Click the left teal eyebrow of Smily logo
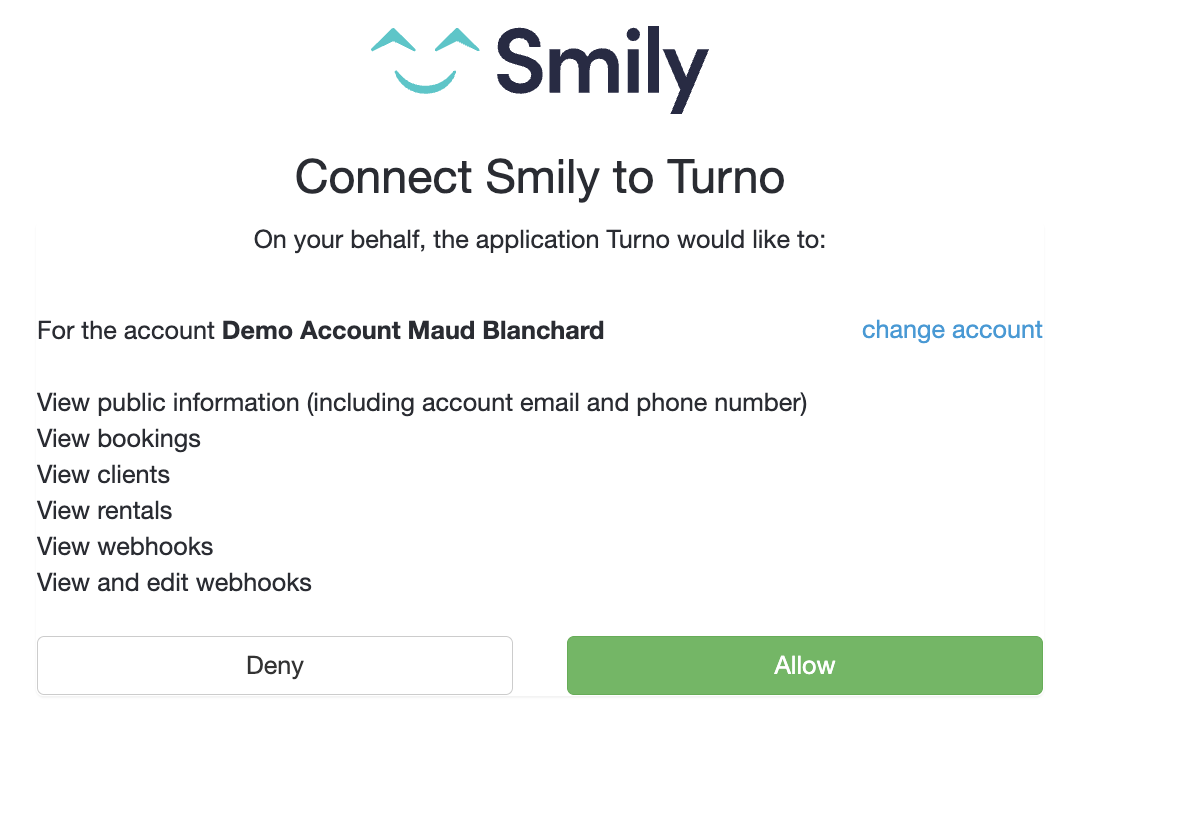This screenshot has width=1190, height=830. (393, 42)
